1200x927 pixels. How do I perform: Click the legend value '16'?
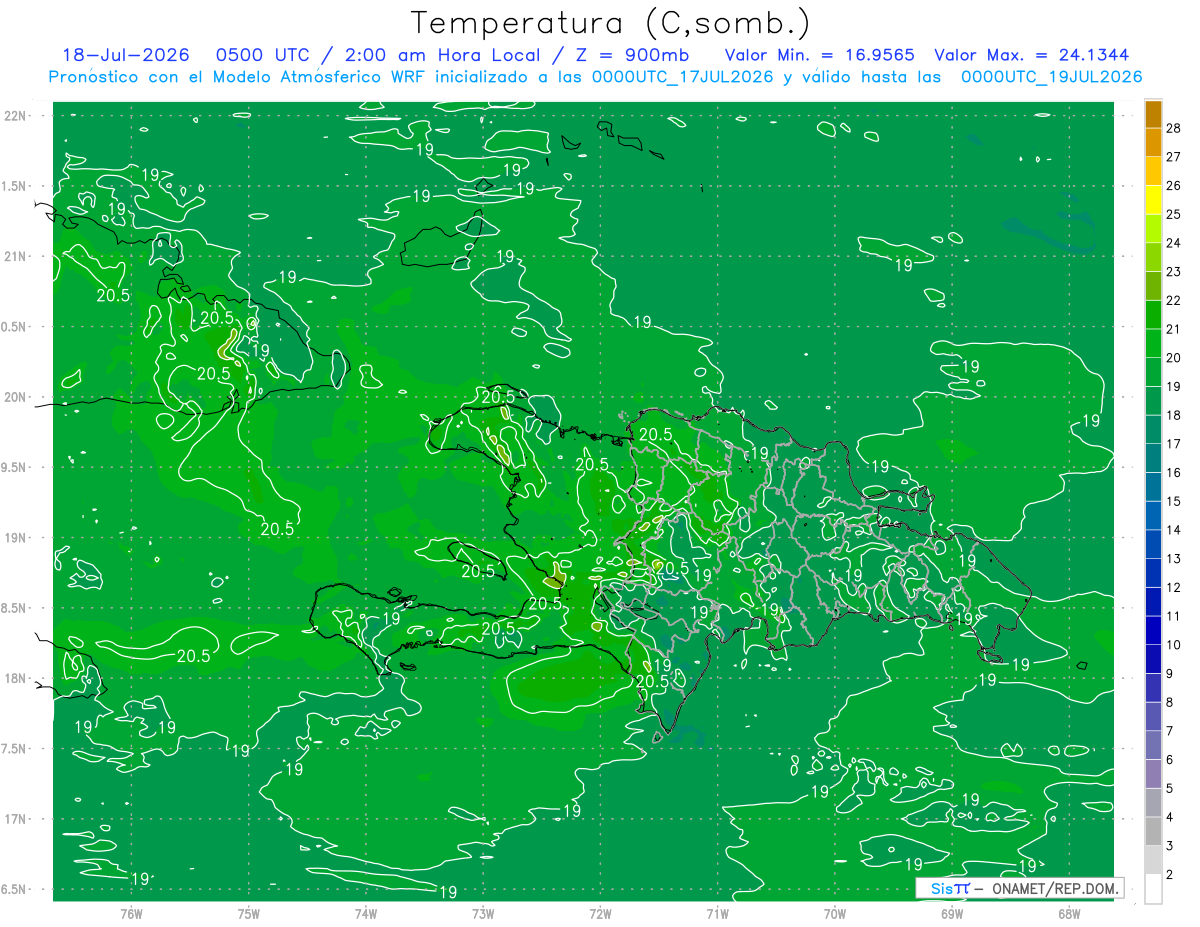pos(1175,473)
